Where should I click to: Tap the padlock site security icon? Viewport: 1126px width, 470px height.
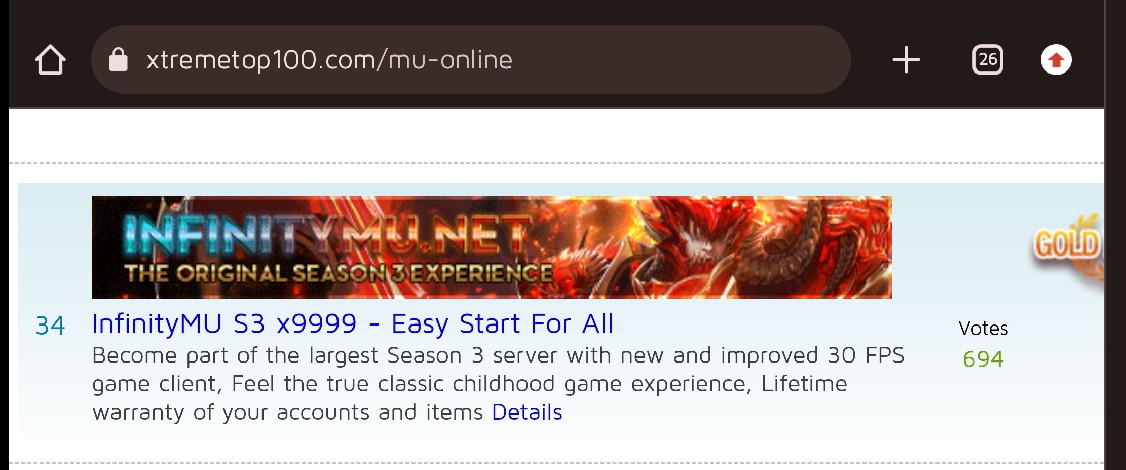pyautogui.click(x=118, y=60)
